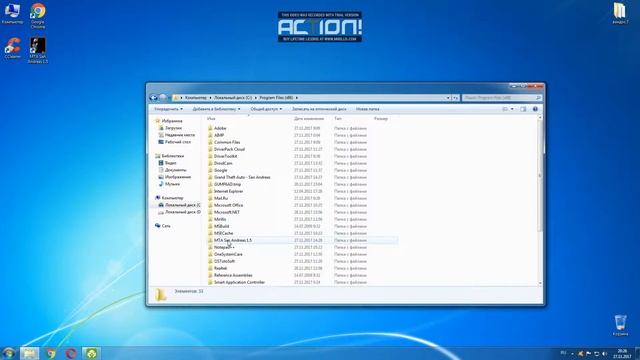Click the Корзина recycle bin icon
The height and width of the screenshot is (360, 640).
[x=620, y=325]
